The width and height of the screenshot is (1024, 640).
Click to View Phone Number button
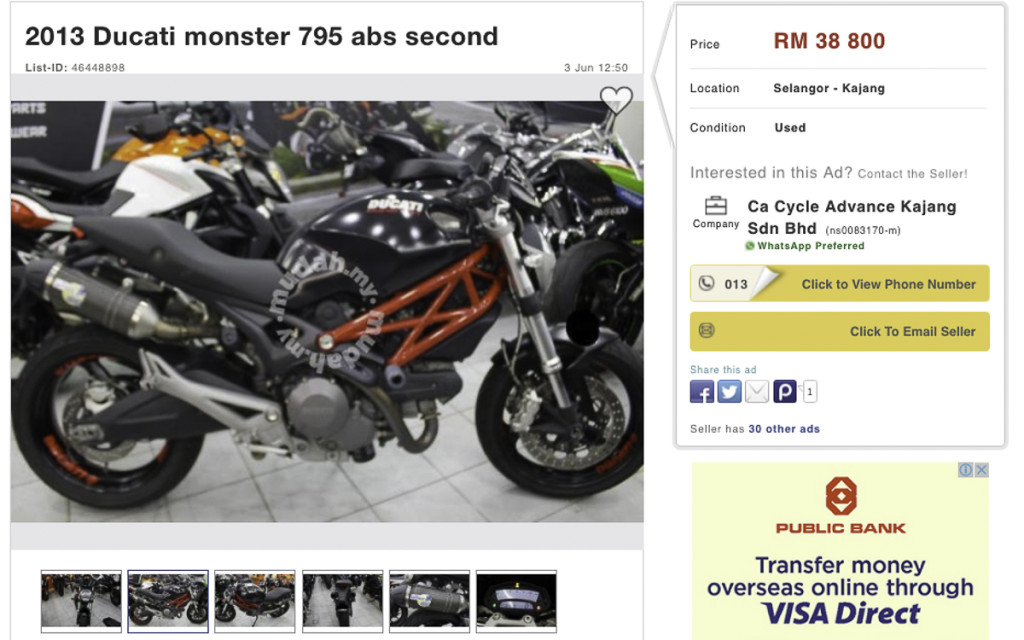tap(839, 283)
